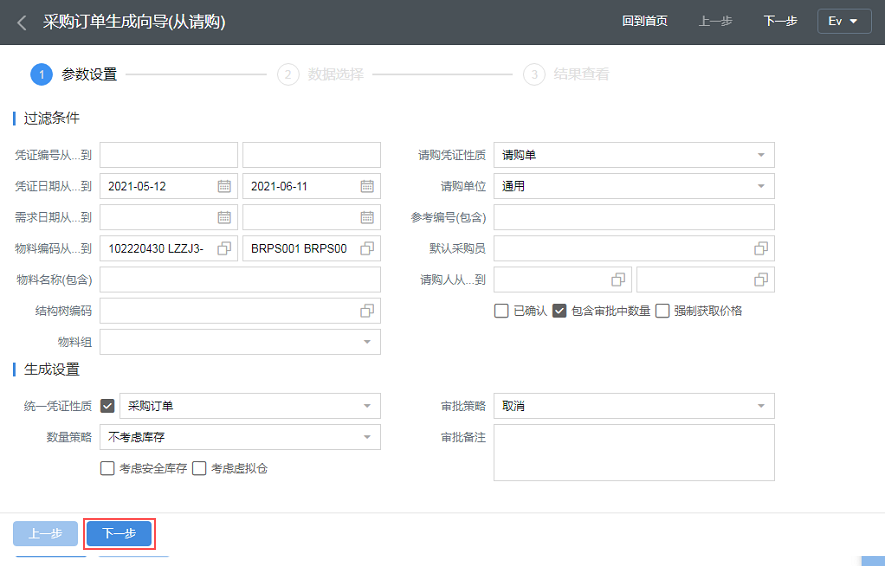Open calendar for voucher start date
885x566 pixels.
(x=224, y=186)
